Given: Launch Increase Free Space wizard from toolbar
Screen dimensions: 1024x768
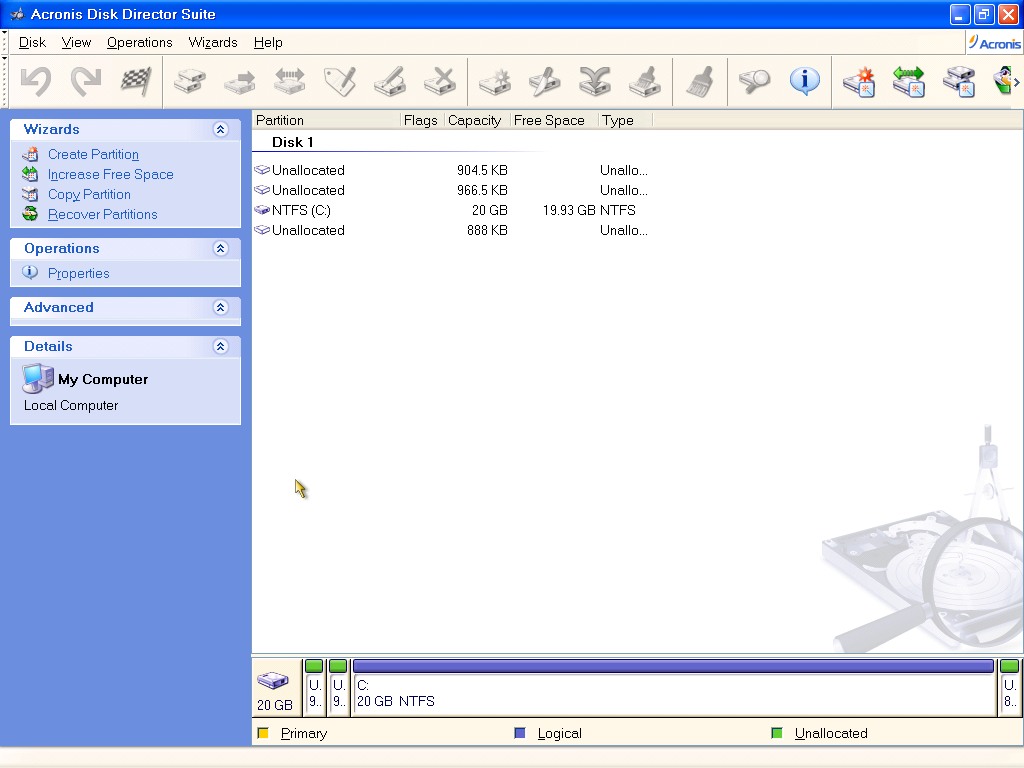Looking at the screenshot, I should 909,82.
